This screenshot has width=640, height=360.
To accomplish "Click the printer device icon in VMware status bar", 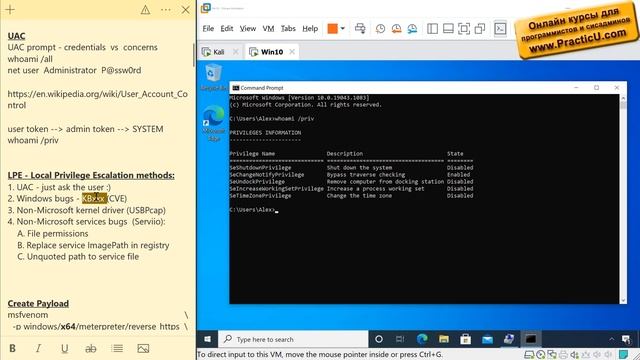I will click(563, 354).
